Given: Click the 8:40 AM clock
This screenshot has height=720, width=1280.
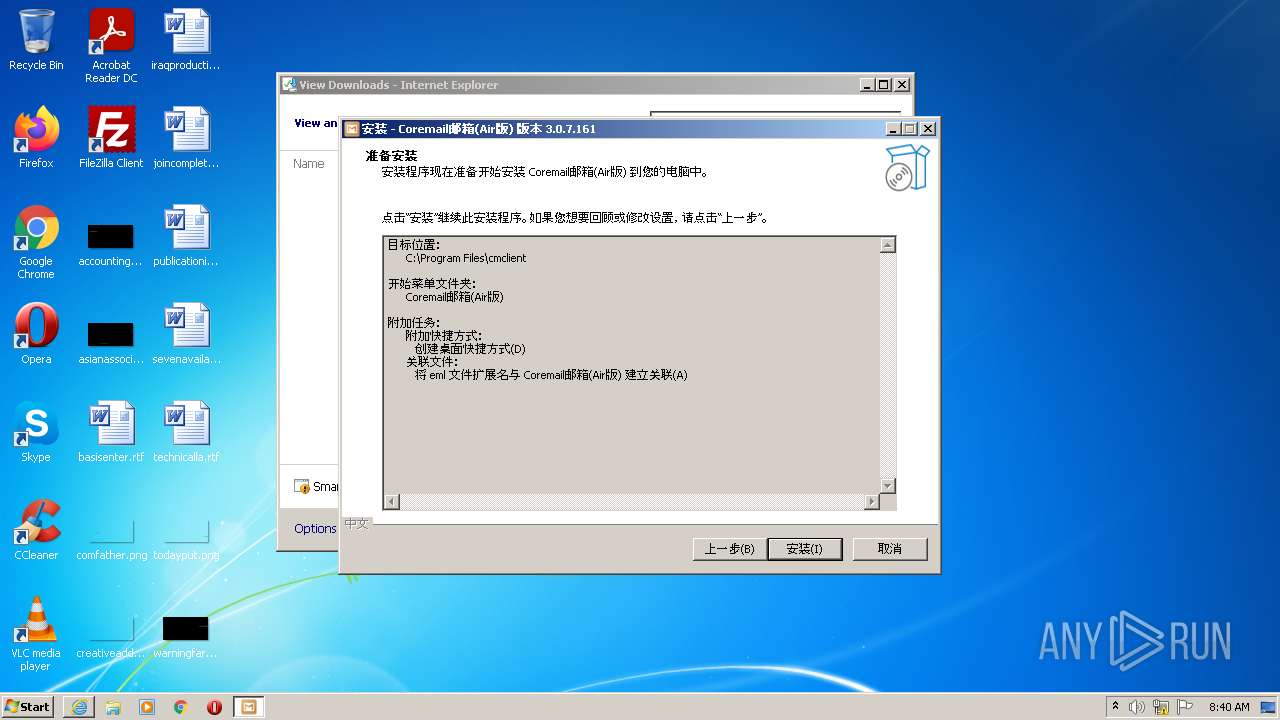Looking at the screenshot, I should point(1229,707).
